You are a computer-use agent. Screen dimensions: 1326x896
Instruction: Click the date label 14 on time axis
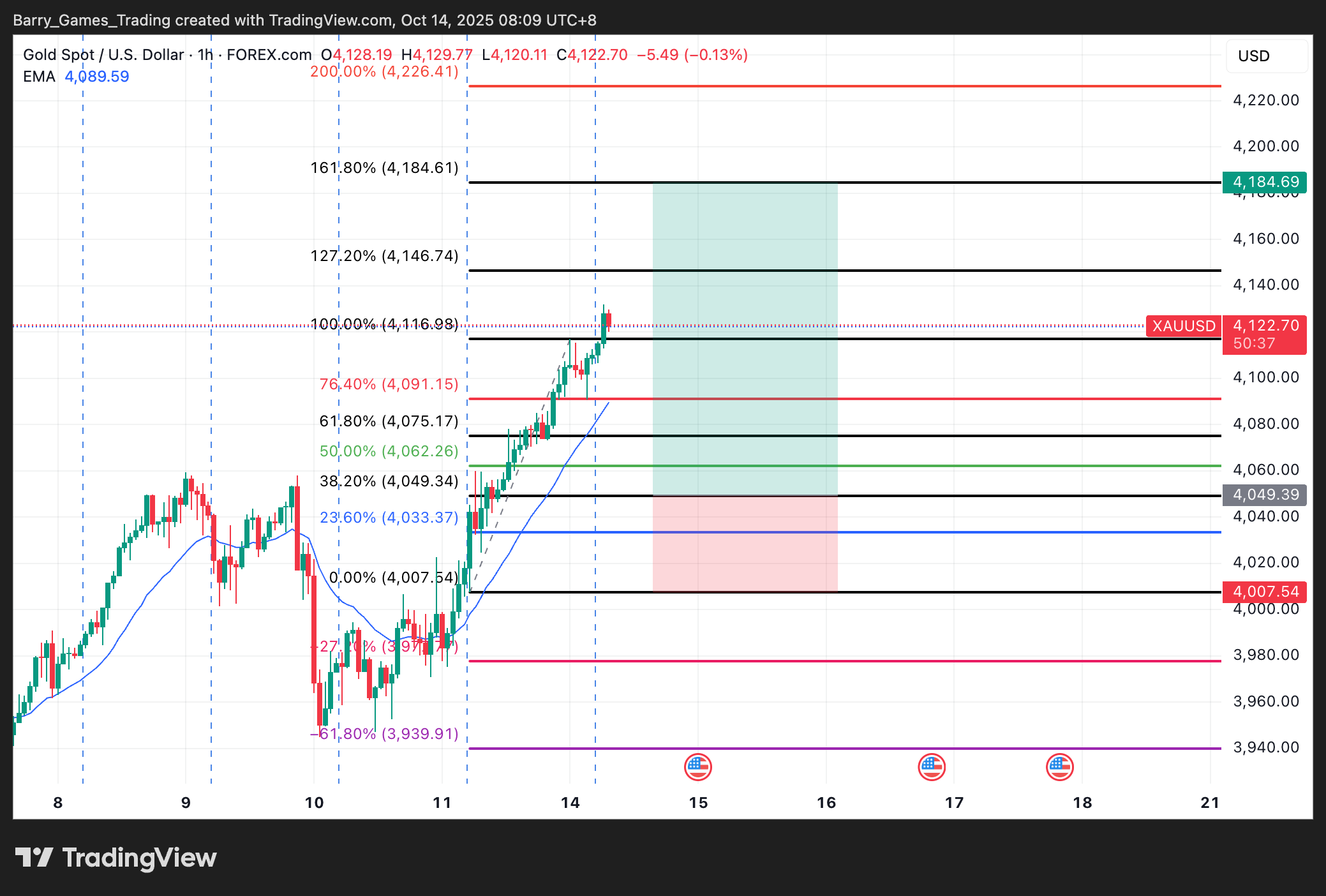(570, 803)
